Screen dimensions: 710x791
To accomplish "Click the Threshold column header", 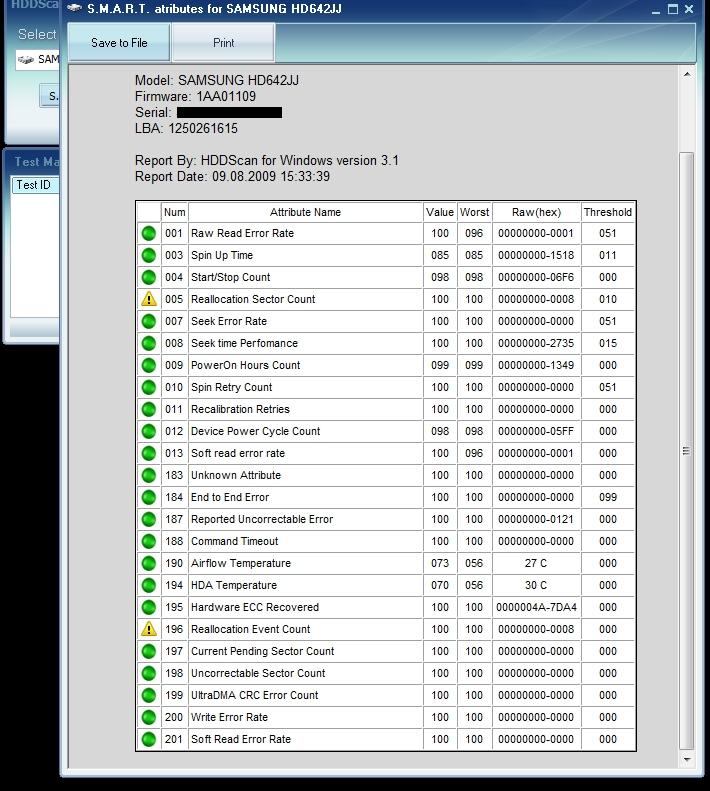I will tap(608, 212).
